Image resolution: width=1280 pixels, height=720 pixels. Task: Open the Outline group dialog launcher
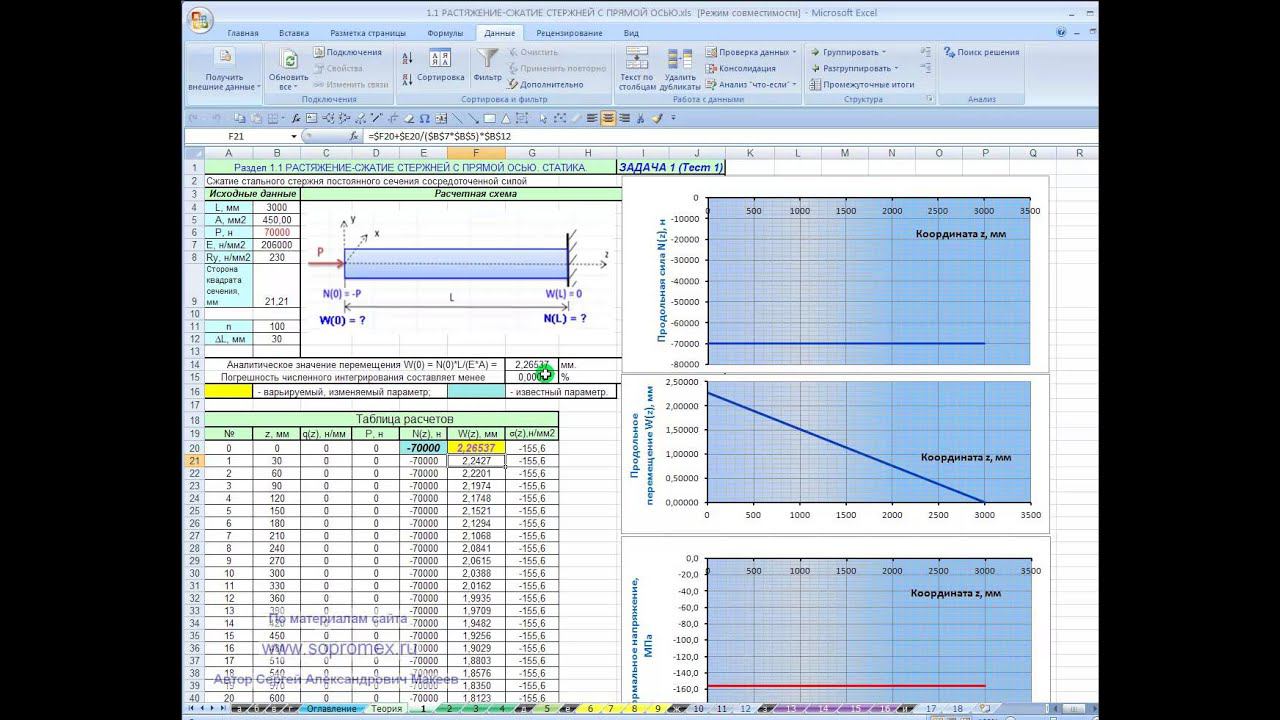pyautogui.click(x=929, y=99)
